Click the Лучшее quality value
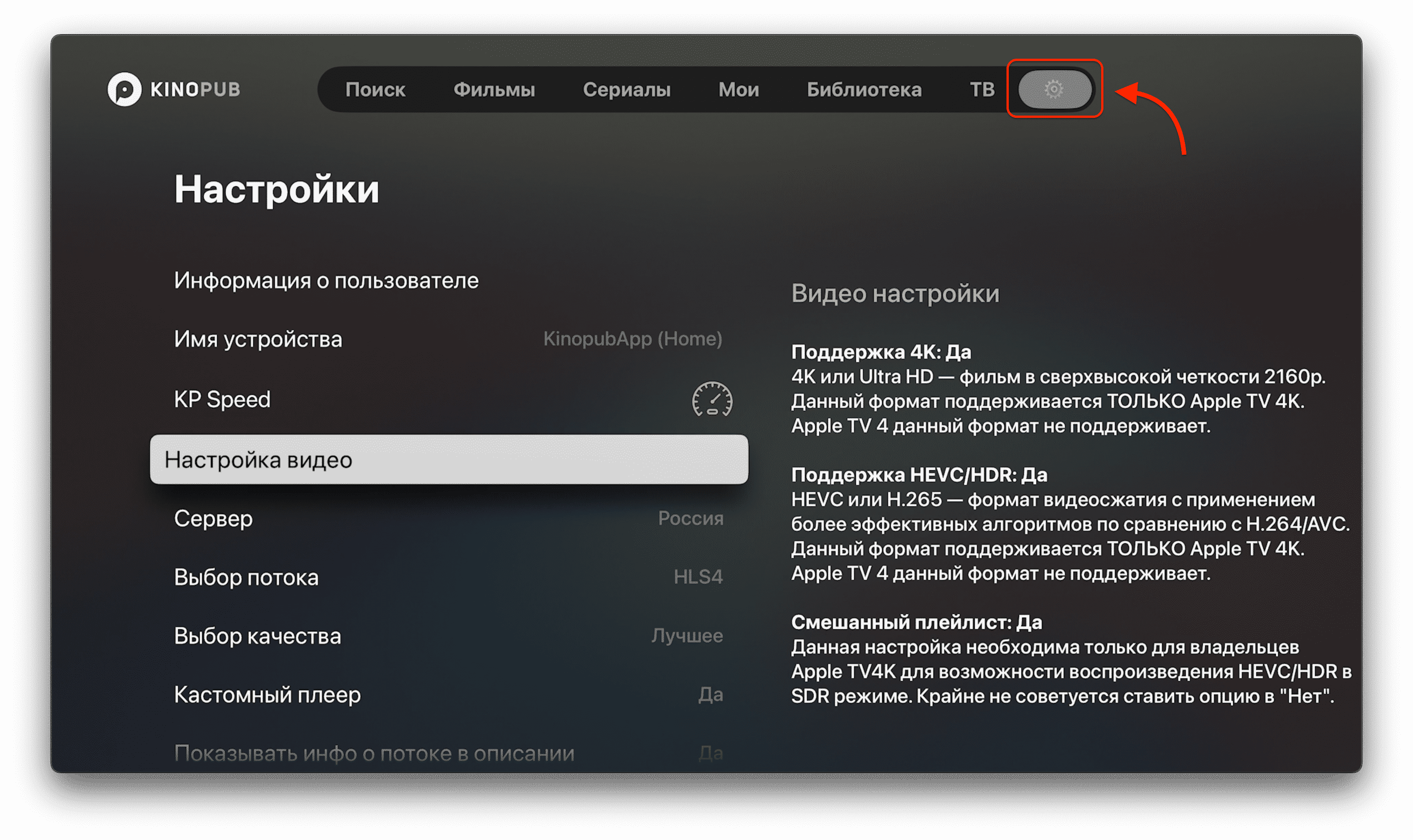This screenshot has height=840, width=1413. click(x=686, y=636)
